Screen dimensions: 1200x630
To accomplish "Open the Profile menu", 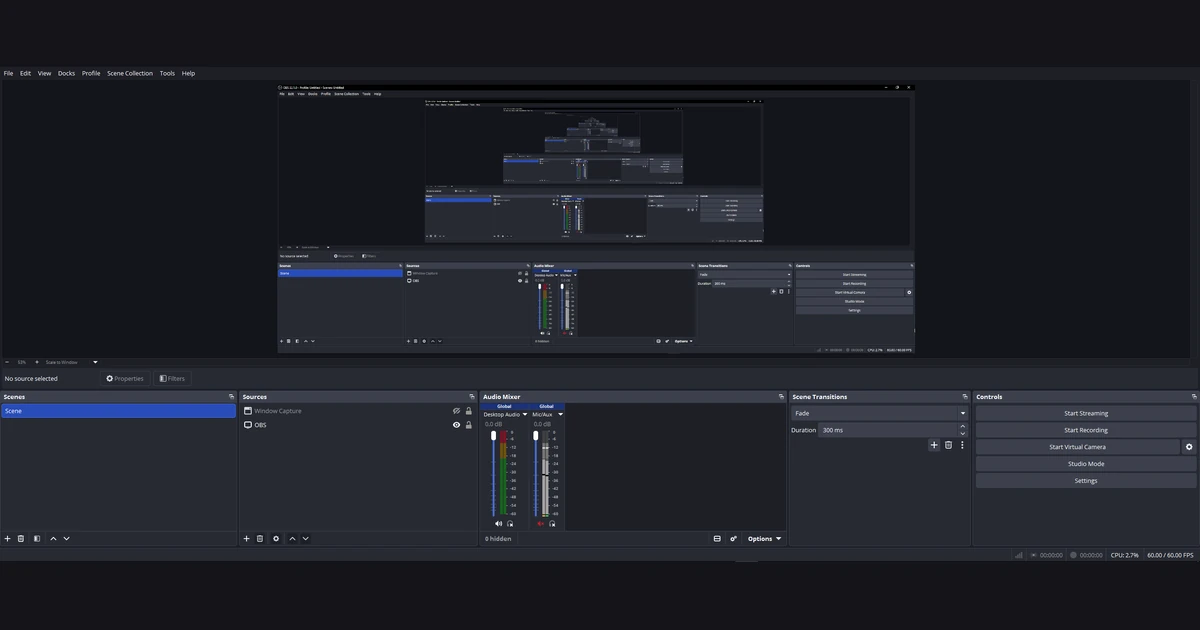I will point(91,73).
